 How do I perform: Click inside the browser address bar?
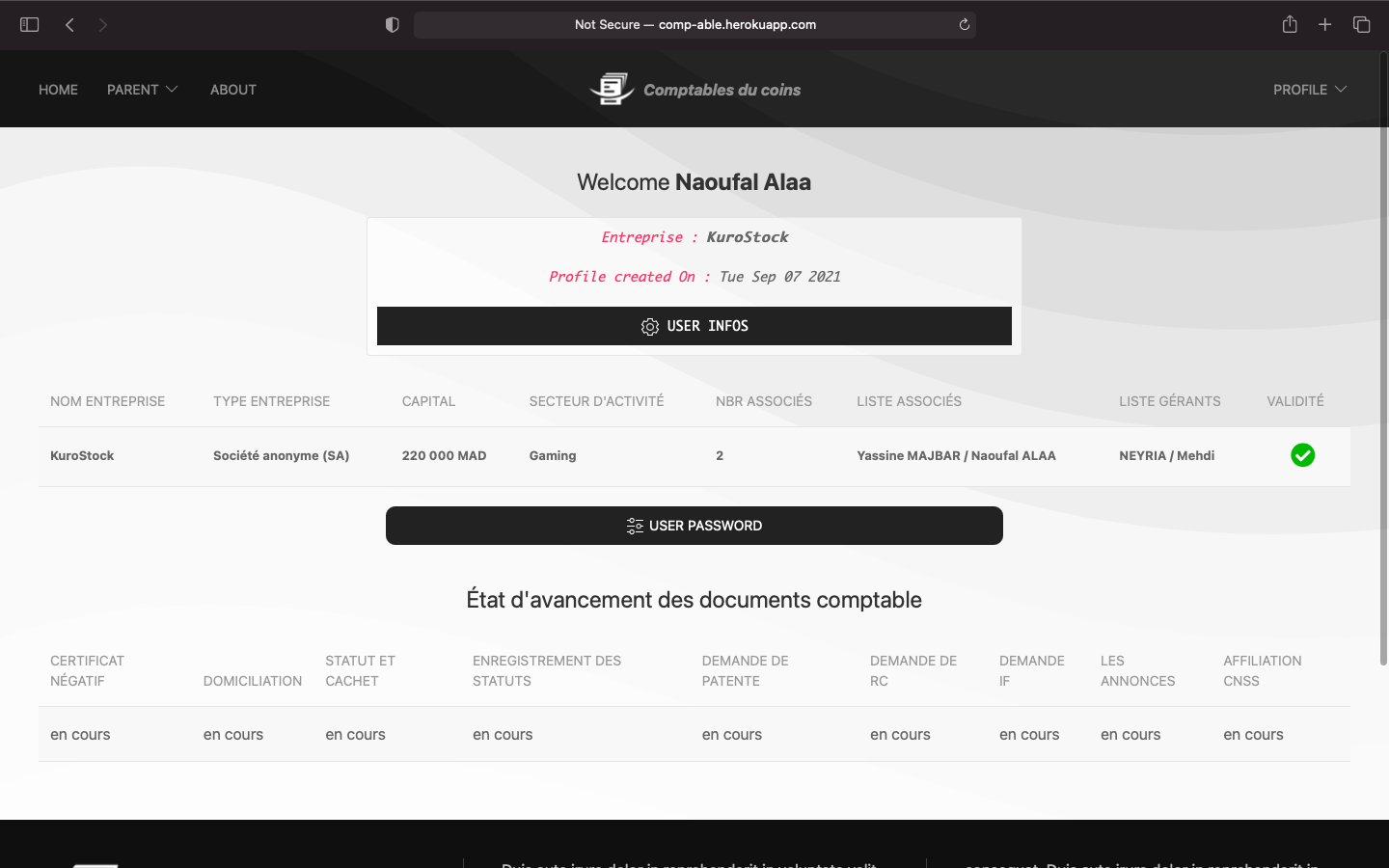click(694, 24)
